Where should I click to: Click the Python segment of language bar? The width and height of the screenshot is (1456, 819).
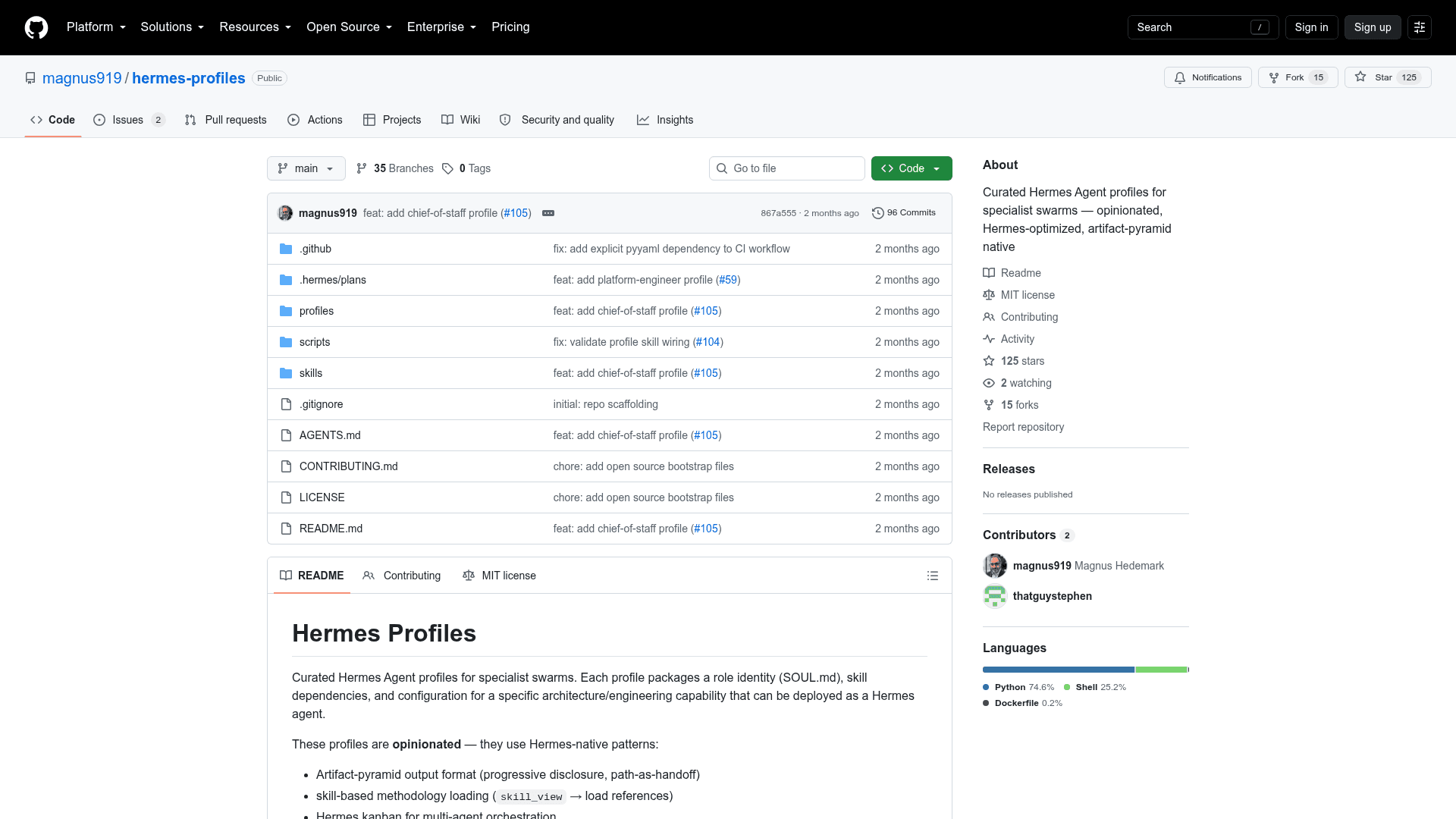point(1058,670)
